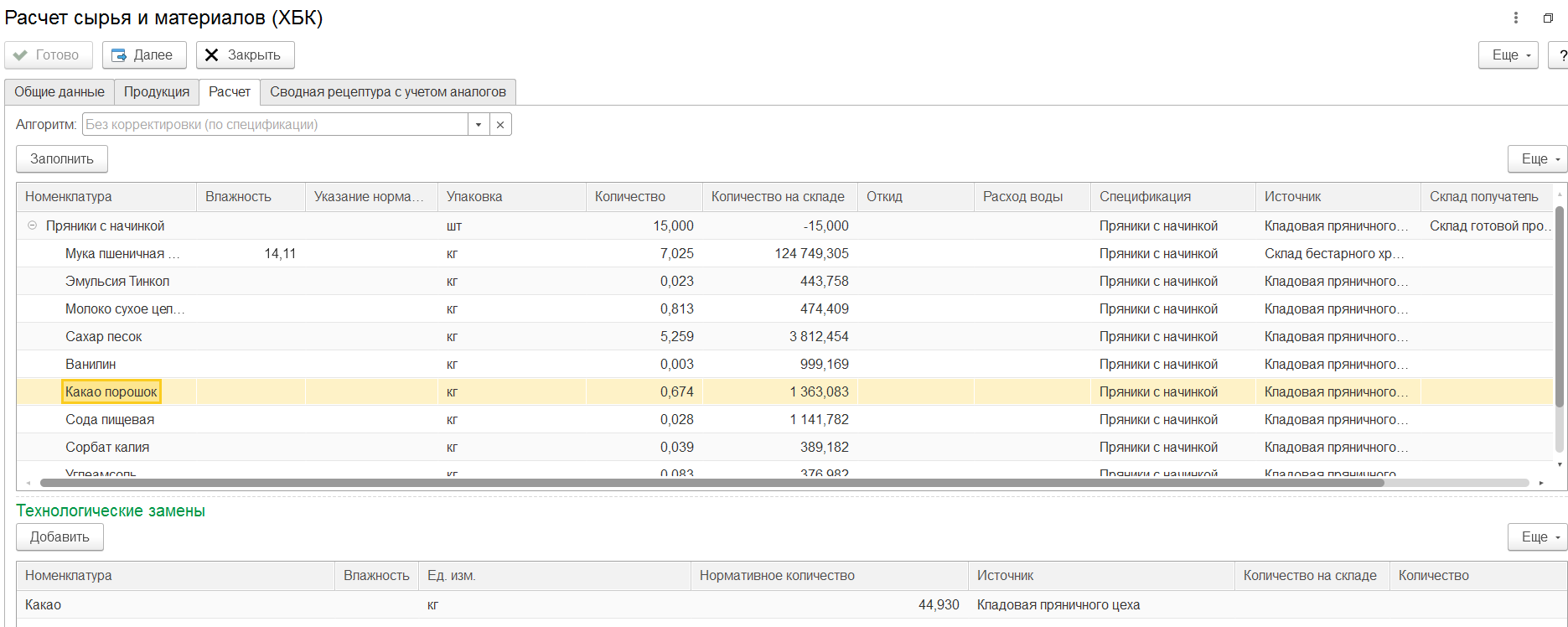Click the vertical scrollbar of the calculation table

1560,306
